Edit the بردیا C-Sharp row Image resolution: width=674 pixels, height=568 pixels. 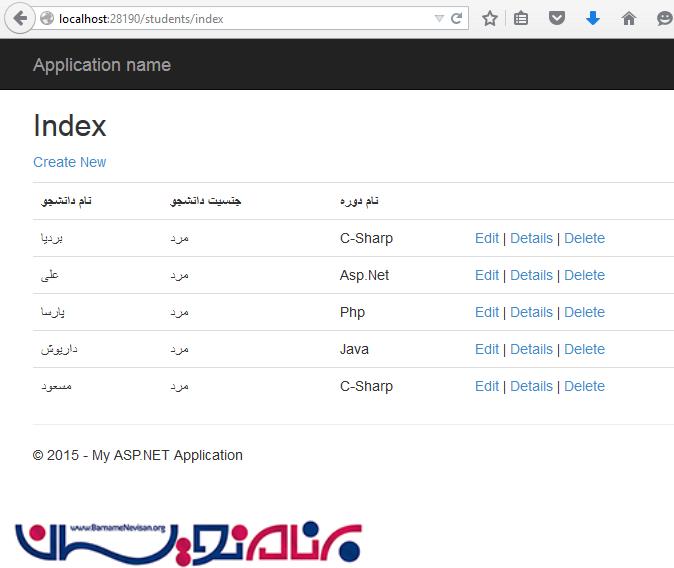487,238
